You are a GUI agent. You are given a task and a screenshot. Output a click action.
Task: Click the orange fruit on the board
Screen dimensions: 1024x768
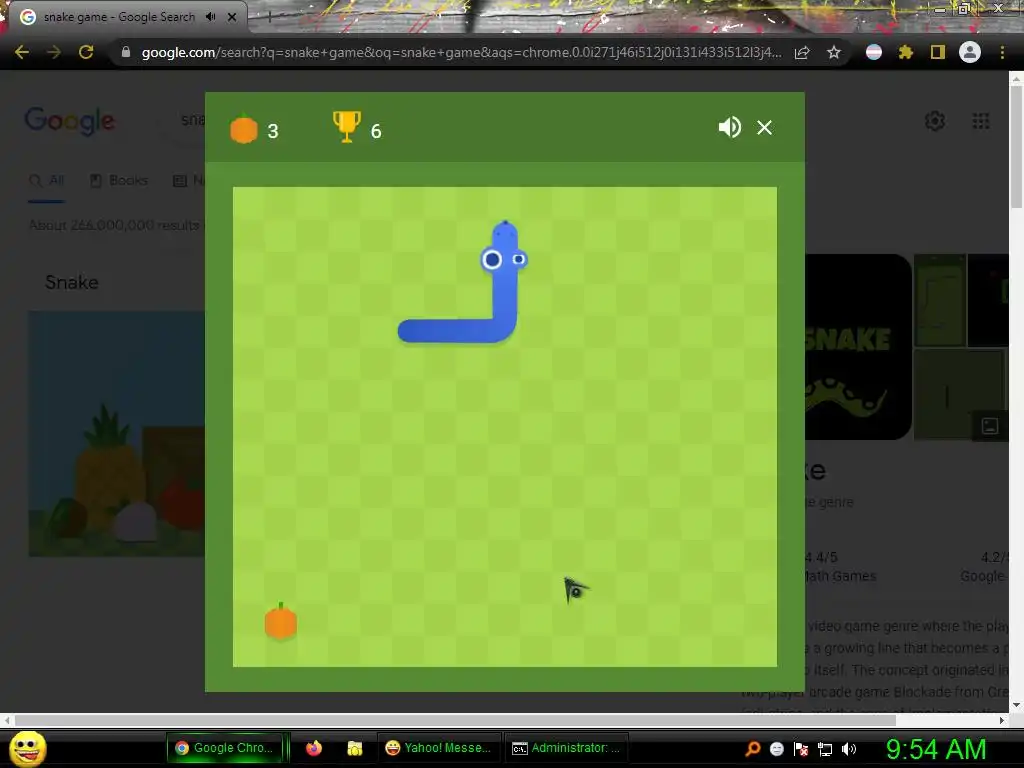click(281, 621)
